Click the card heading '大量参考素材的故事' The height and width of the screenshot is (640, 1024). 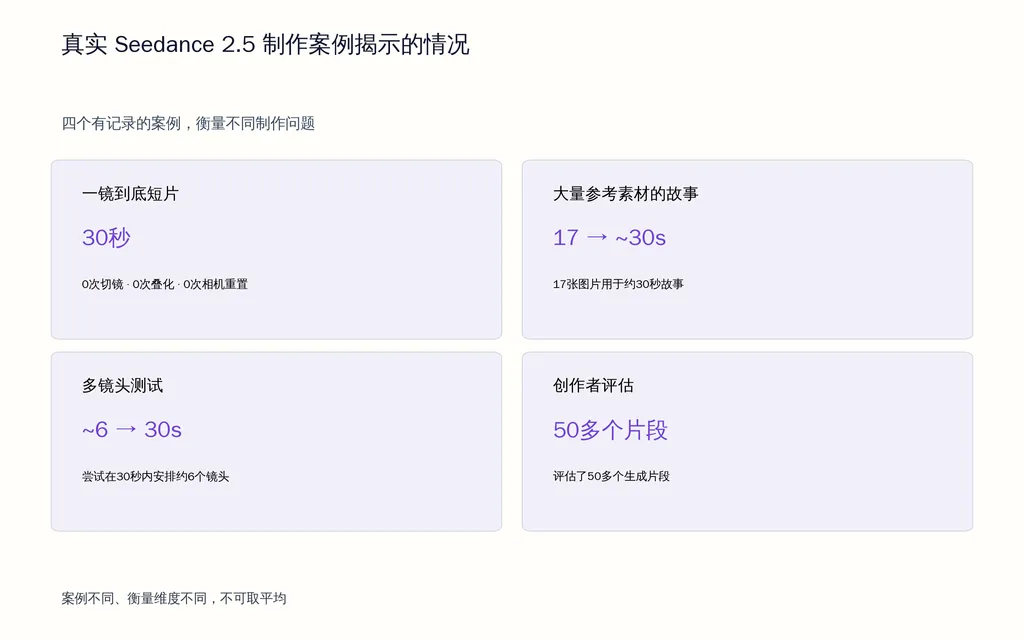(626, 194)
